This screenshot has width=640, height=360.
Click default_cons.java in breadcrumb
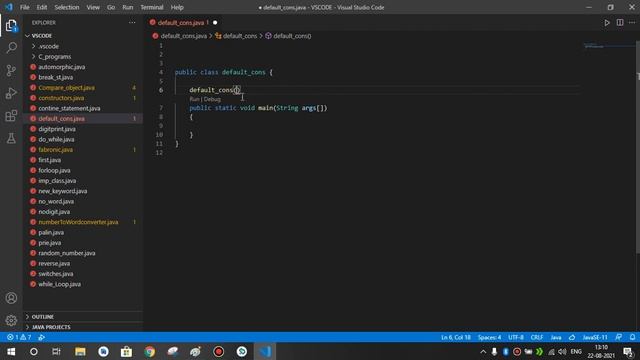point(183,36)
